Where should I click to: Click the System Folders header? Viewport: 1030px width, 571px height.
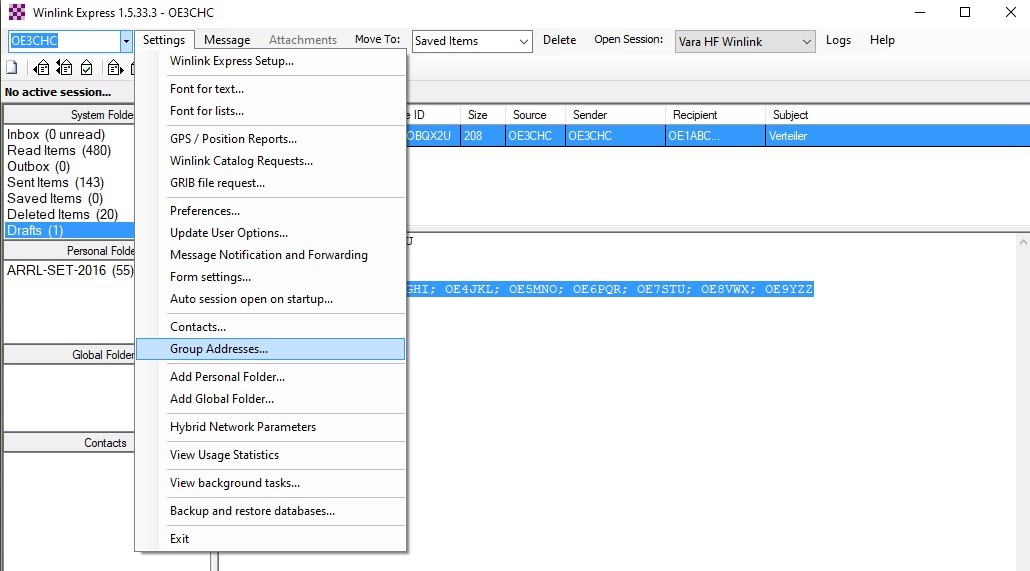70,115
